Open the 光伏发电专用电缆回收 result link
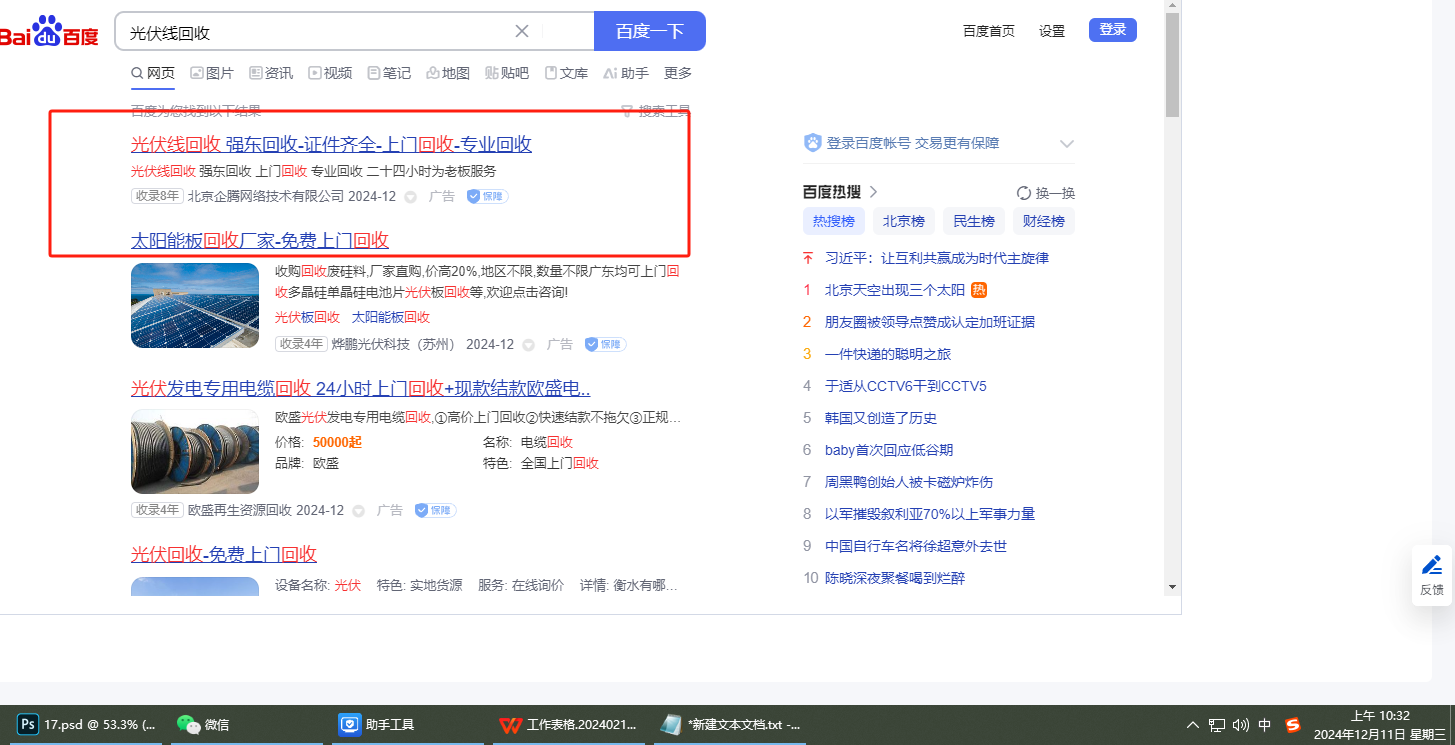 360,388
